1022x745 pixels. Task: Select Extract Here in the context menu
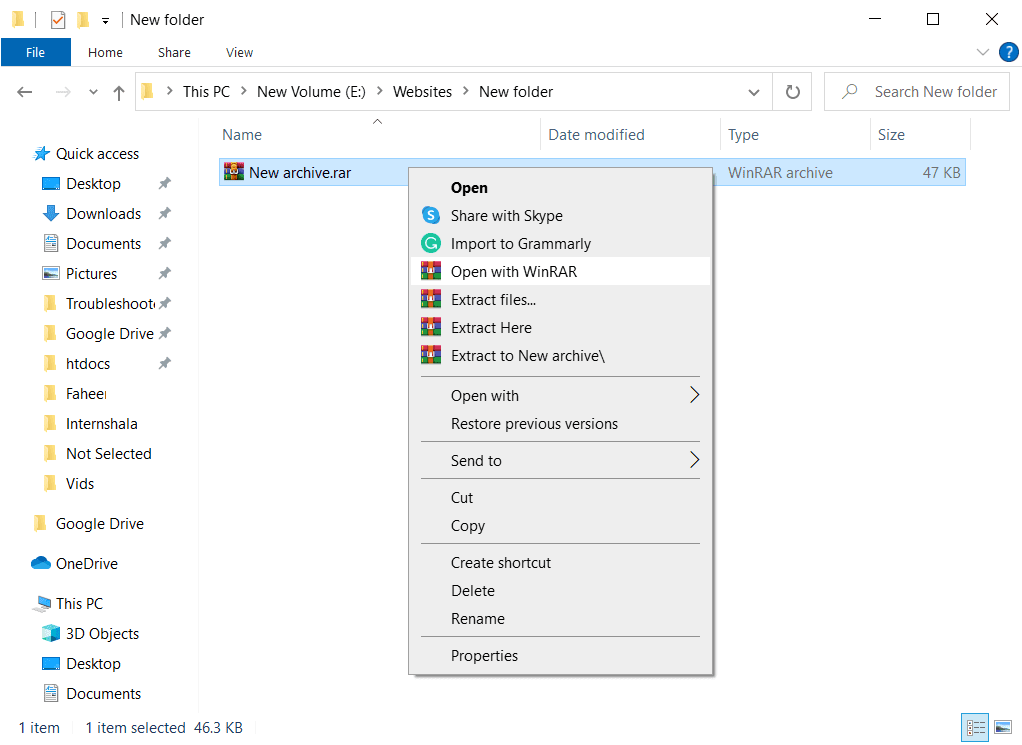561,327
